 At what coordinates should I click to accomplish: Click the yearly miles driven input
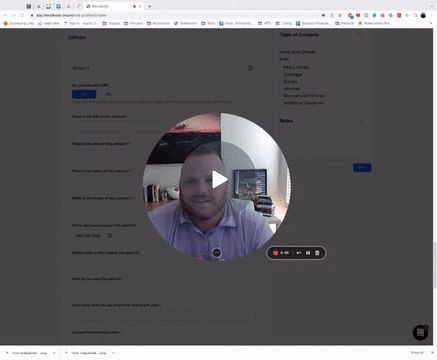163,315
